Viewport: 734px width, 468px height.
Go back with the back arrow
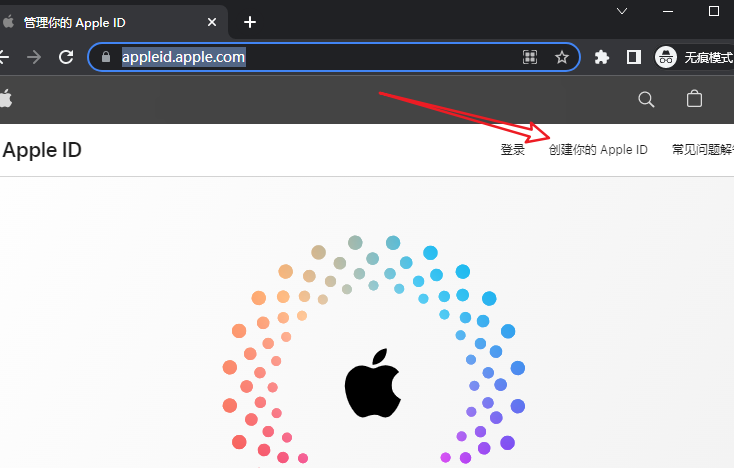pos(4,57)
